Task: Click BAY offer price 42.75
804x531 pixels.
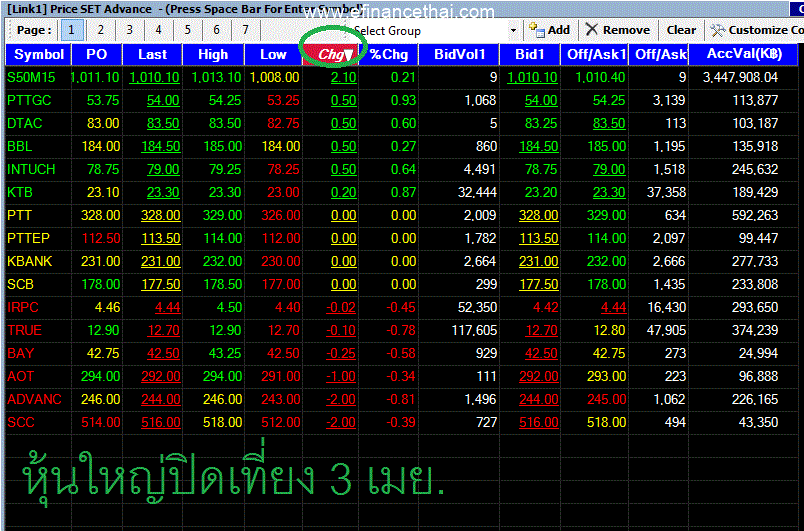Action: click(609, 354)
